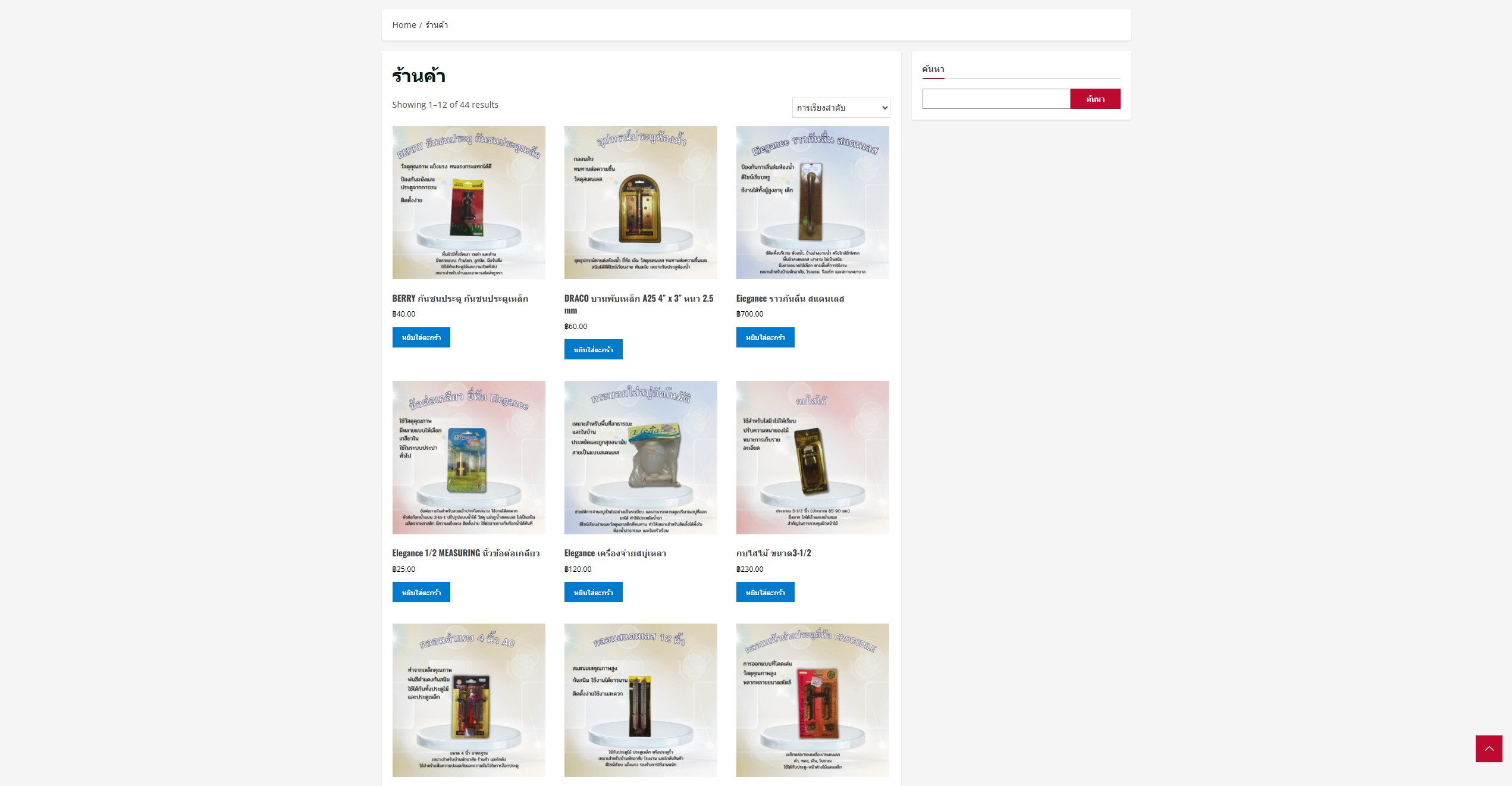
Task: Open the sorting order dropdown
Action: tap(841, 108)
